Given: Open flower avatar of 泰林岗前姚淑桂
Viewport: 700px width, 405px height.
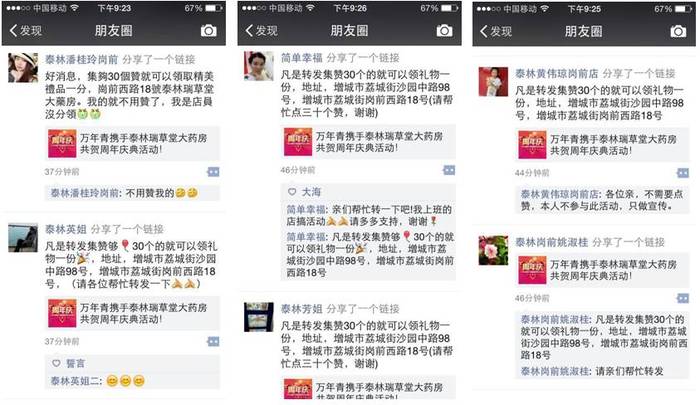Looking at the screenshot, I should pyautogui.click(x=493, y=251).
